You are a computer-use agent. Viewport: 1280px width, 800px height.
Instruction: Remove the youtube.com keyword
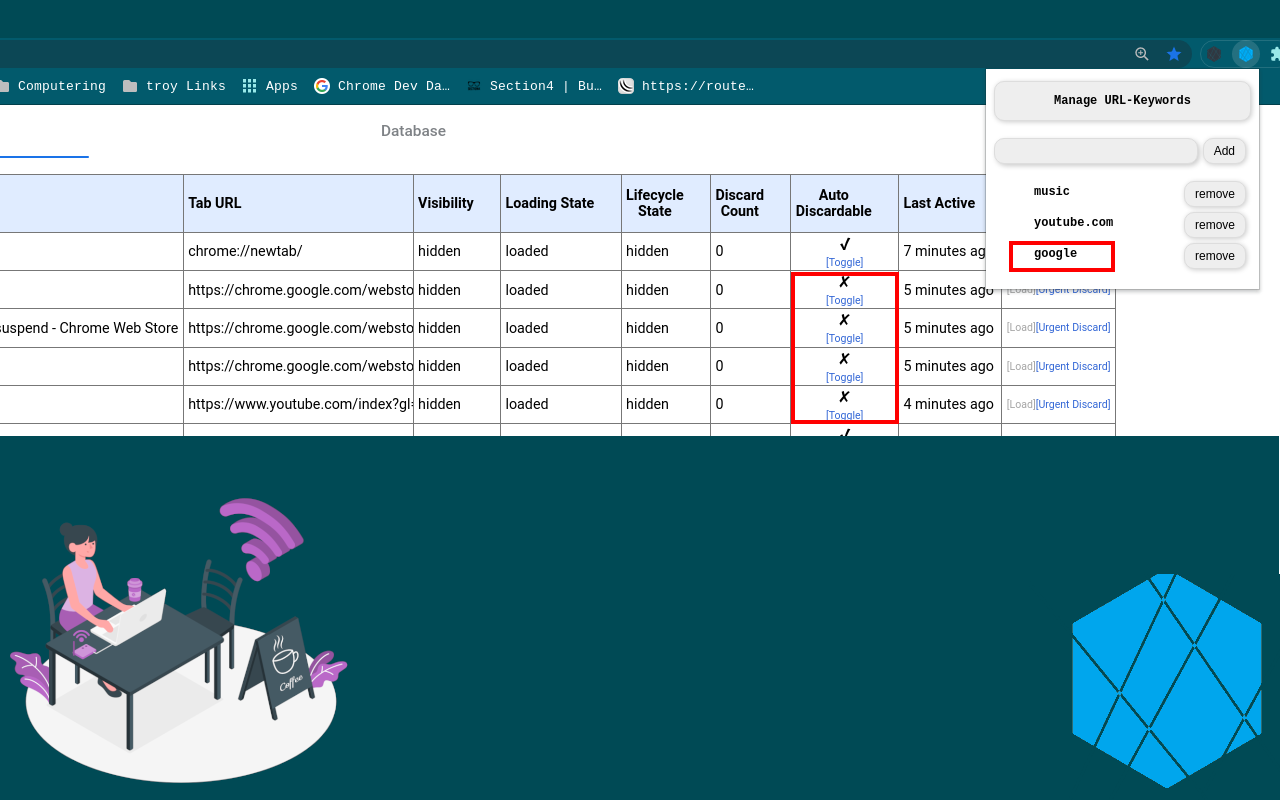(1215, 225)
